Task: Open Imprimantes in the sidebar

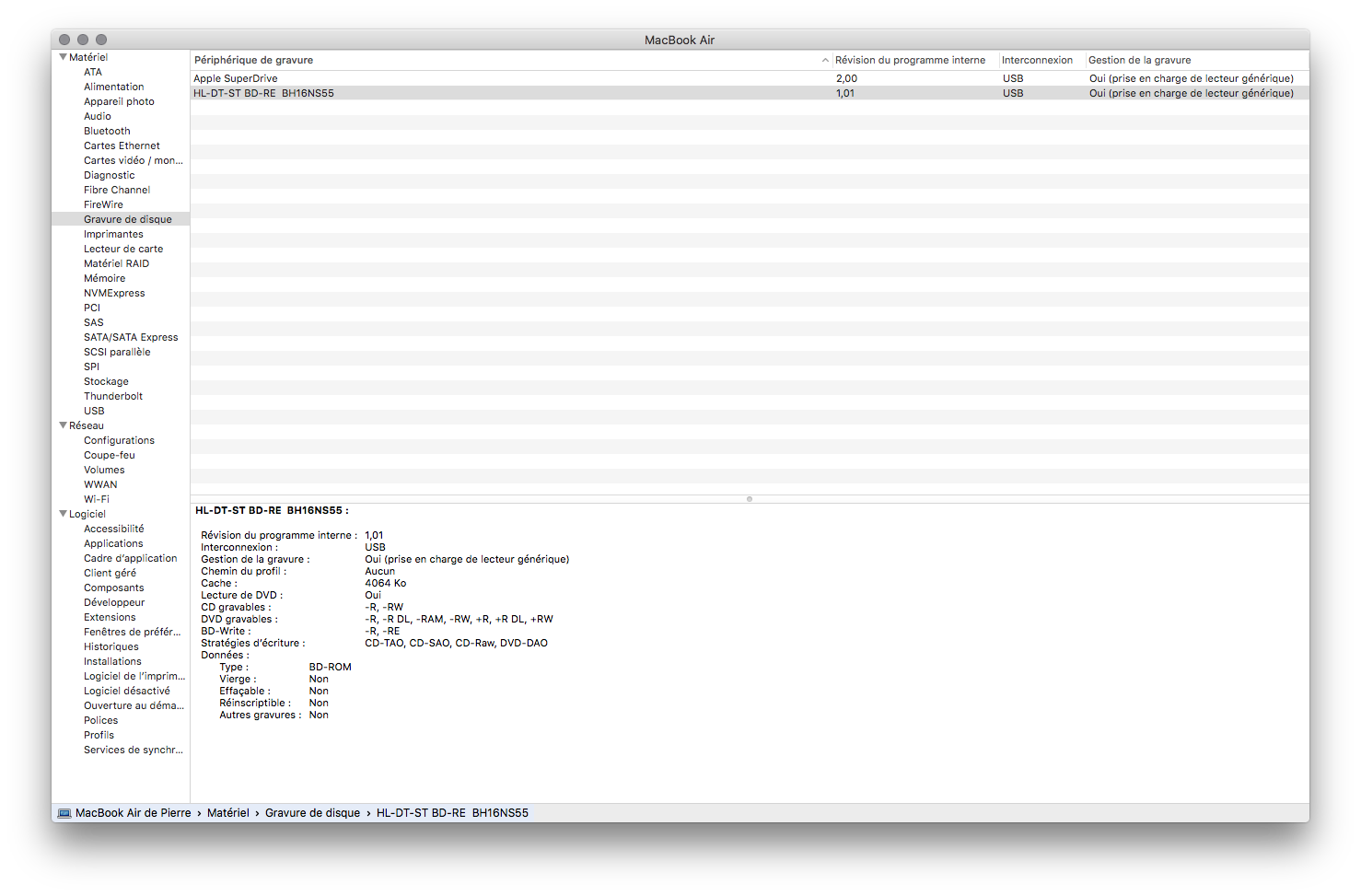Action: coord(113,234)
